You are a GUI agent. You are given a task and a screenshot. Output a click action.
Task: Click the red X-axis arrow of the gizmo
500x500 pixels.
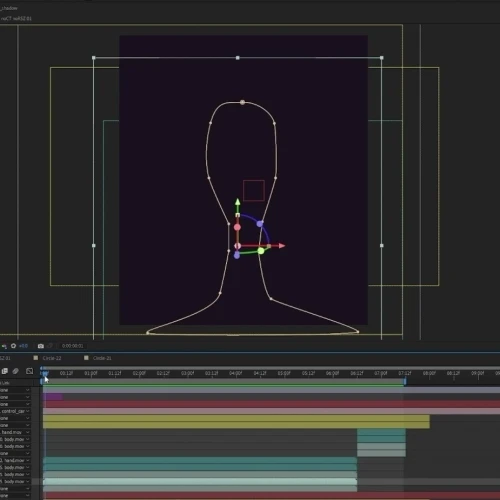[x=282, y=246]
